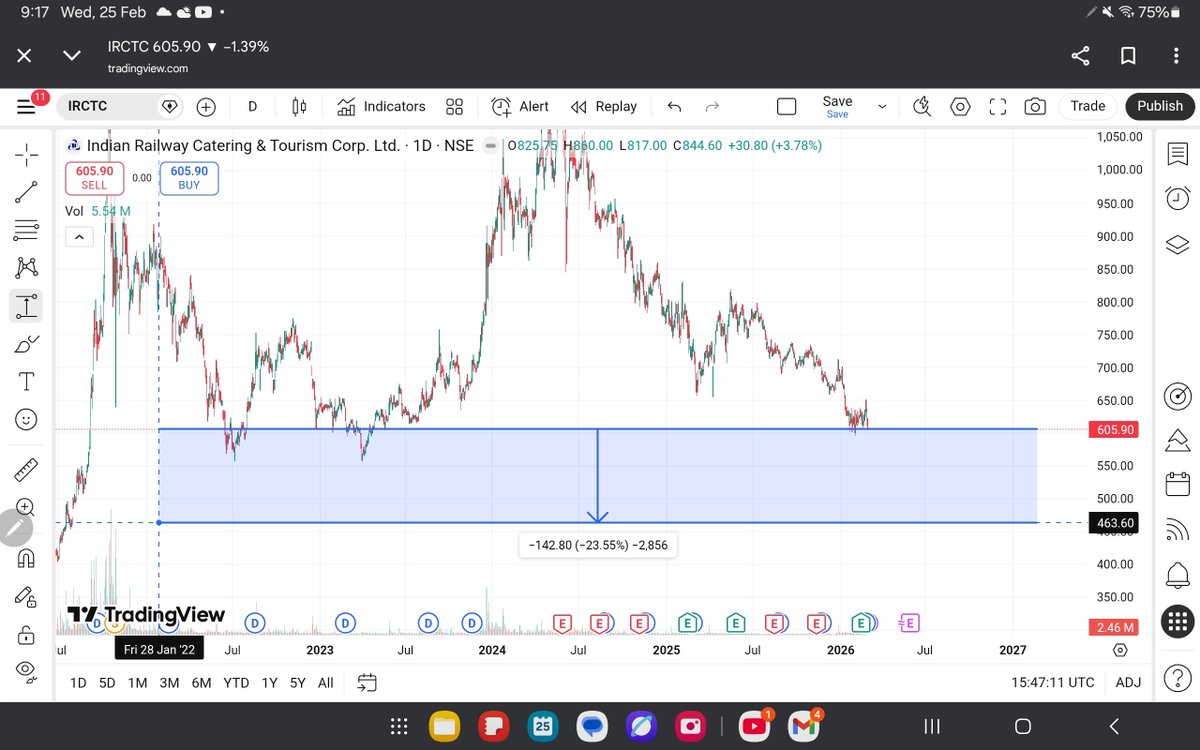Open time axis settings gear
The height and width of the screenshot is (750, 1200).
pos(1120,650)
